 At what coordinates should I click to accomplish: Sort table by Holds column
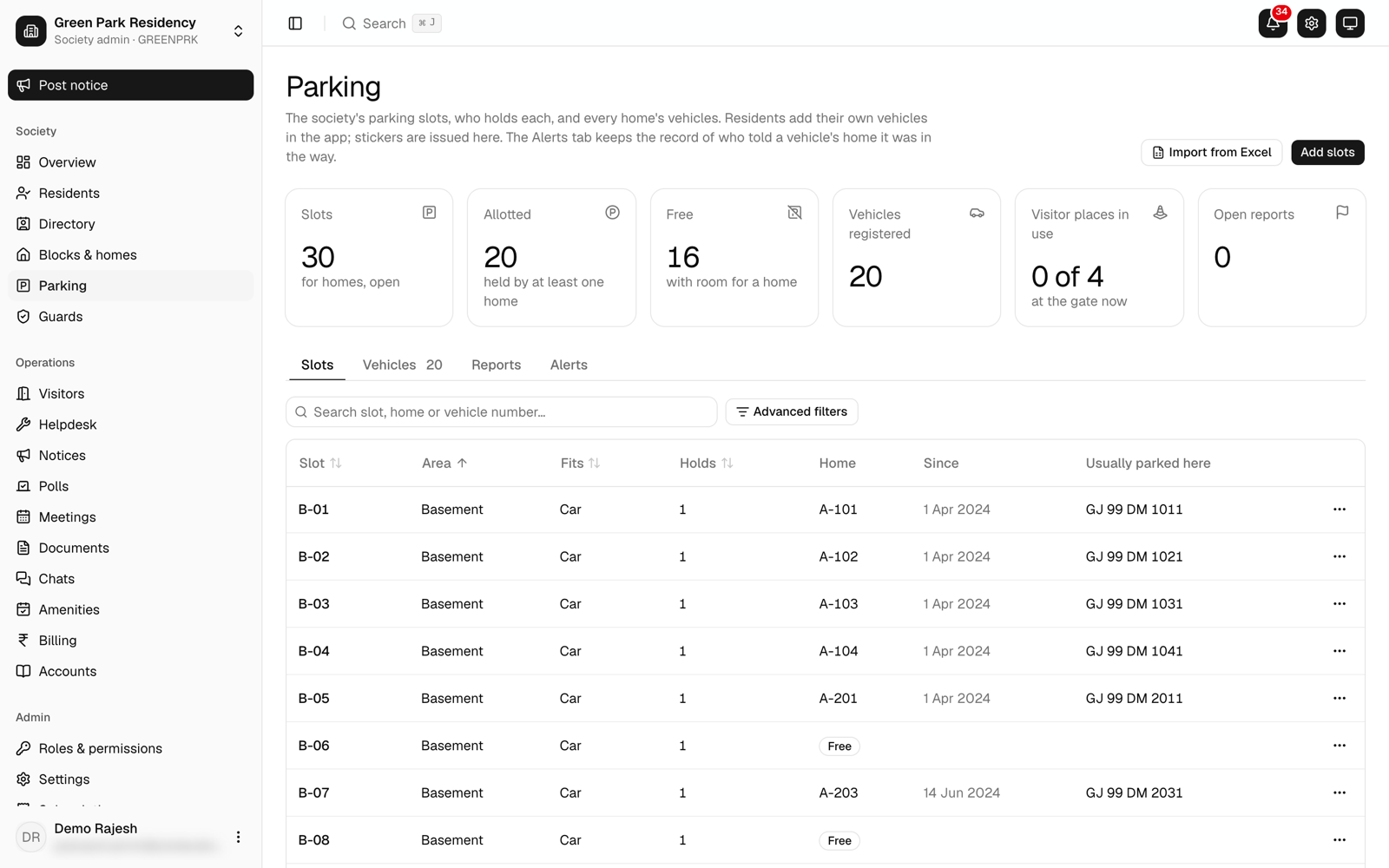point(707,464)
